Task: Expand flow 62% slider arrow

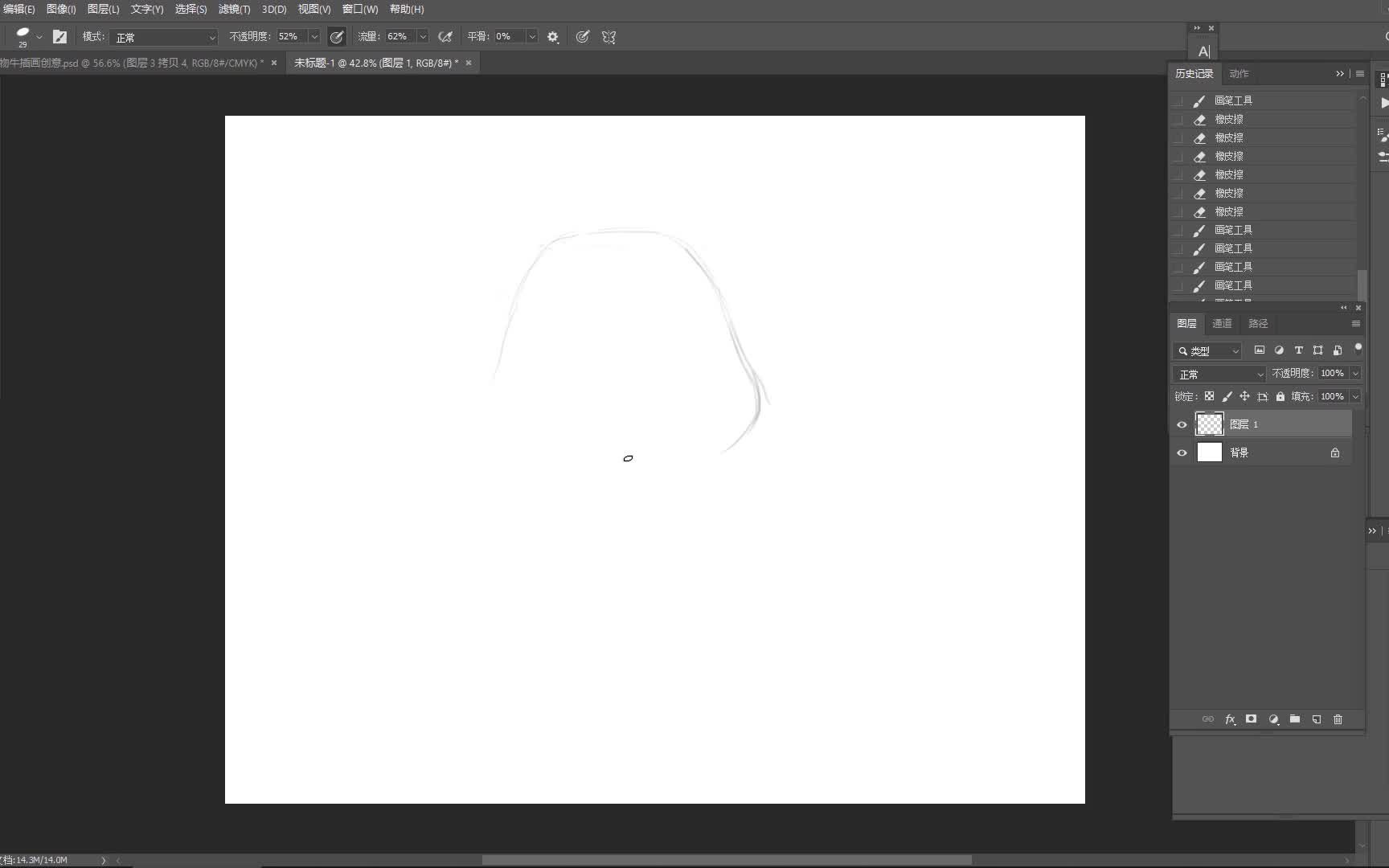Action: (x=423, y=37)
